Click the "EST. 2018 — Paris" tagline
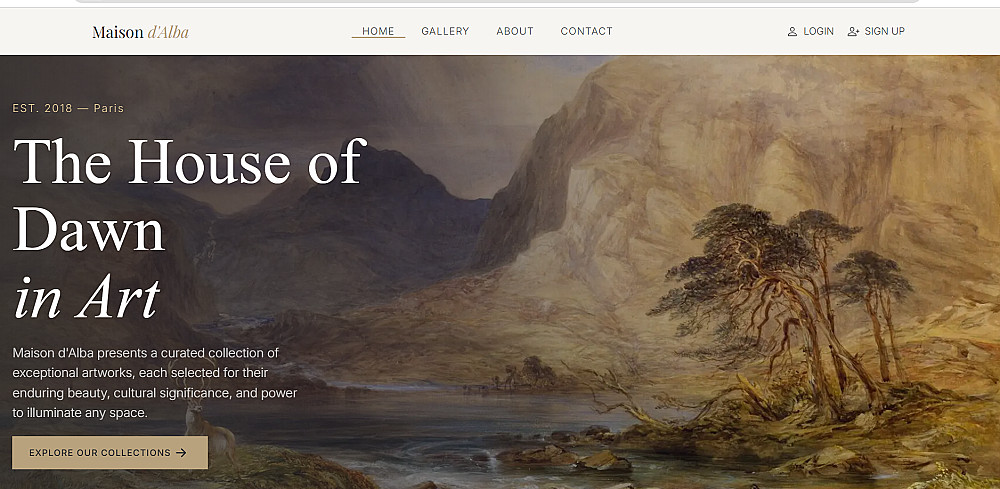1000x489 pixels. (x=68, y=108)
